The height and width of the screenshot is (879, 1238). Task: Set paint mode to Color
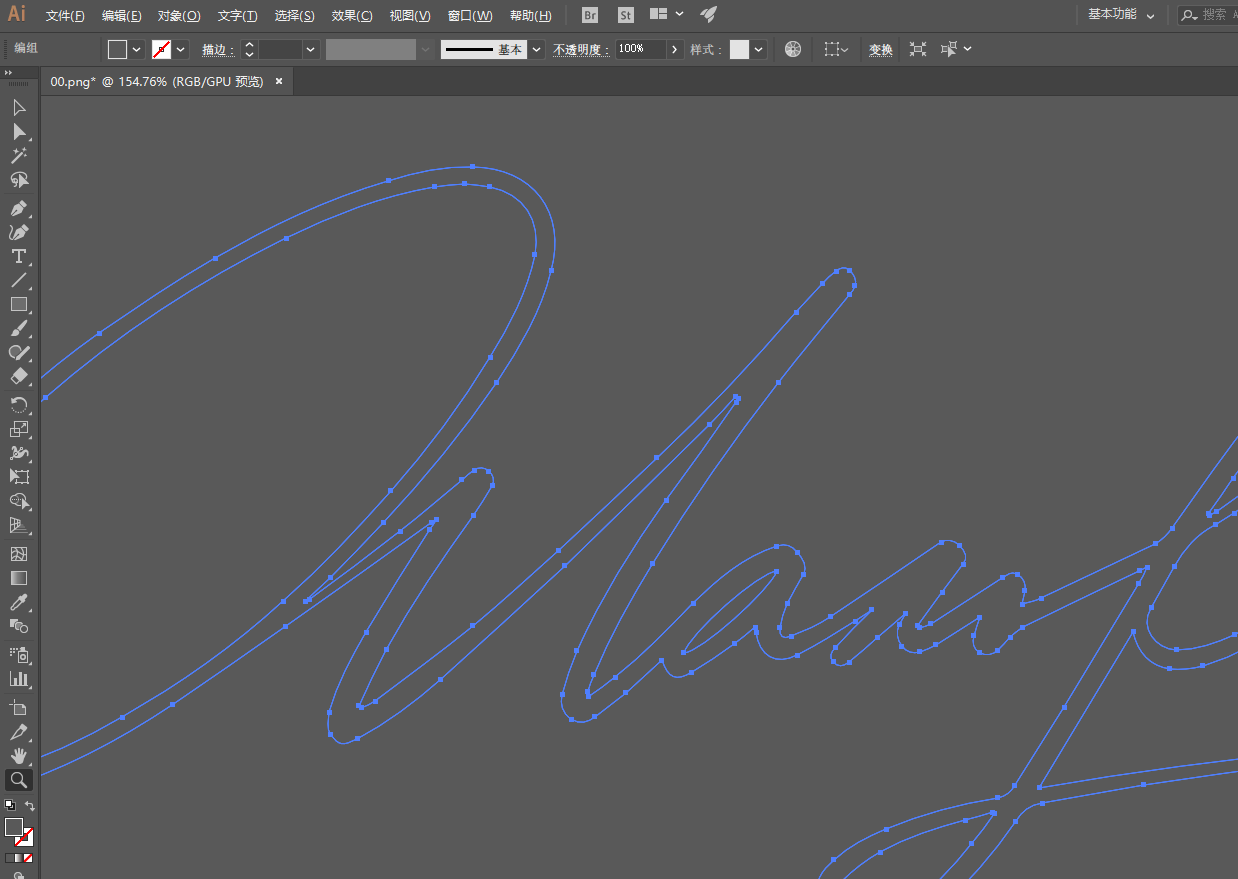pyautogui.click(x=11, y=858)
